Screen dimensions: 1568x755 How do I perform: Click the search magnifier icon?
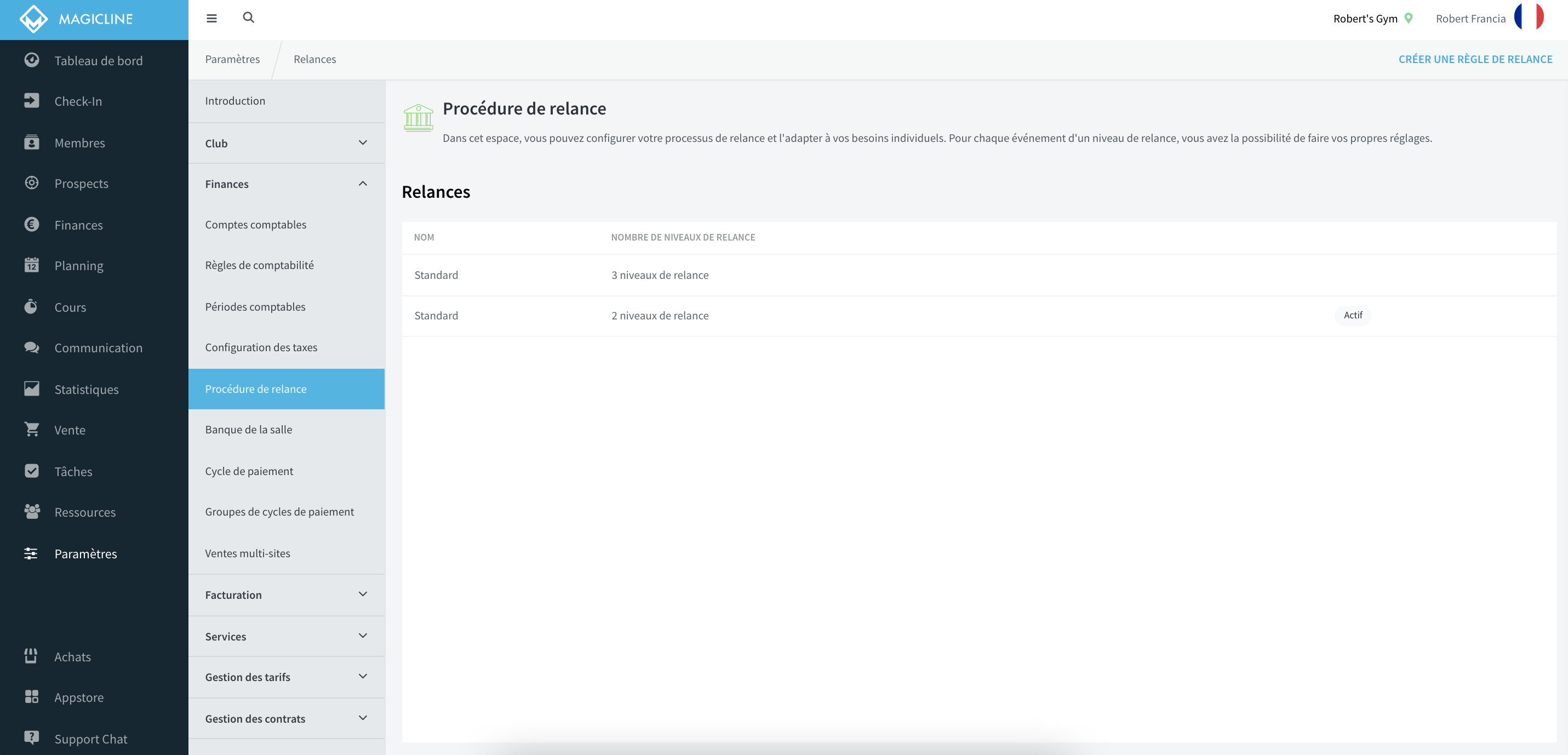(248, 18)
